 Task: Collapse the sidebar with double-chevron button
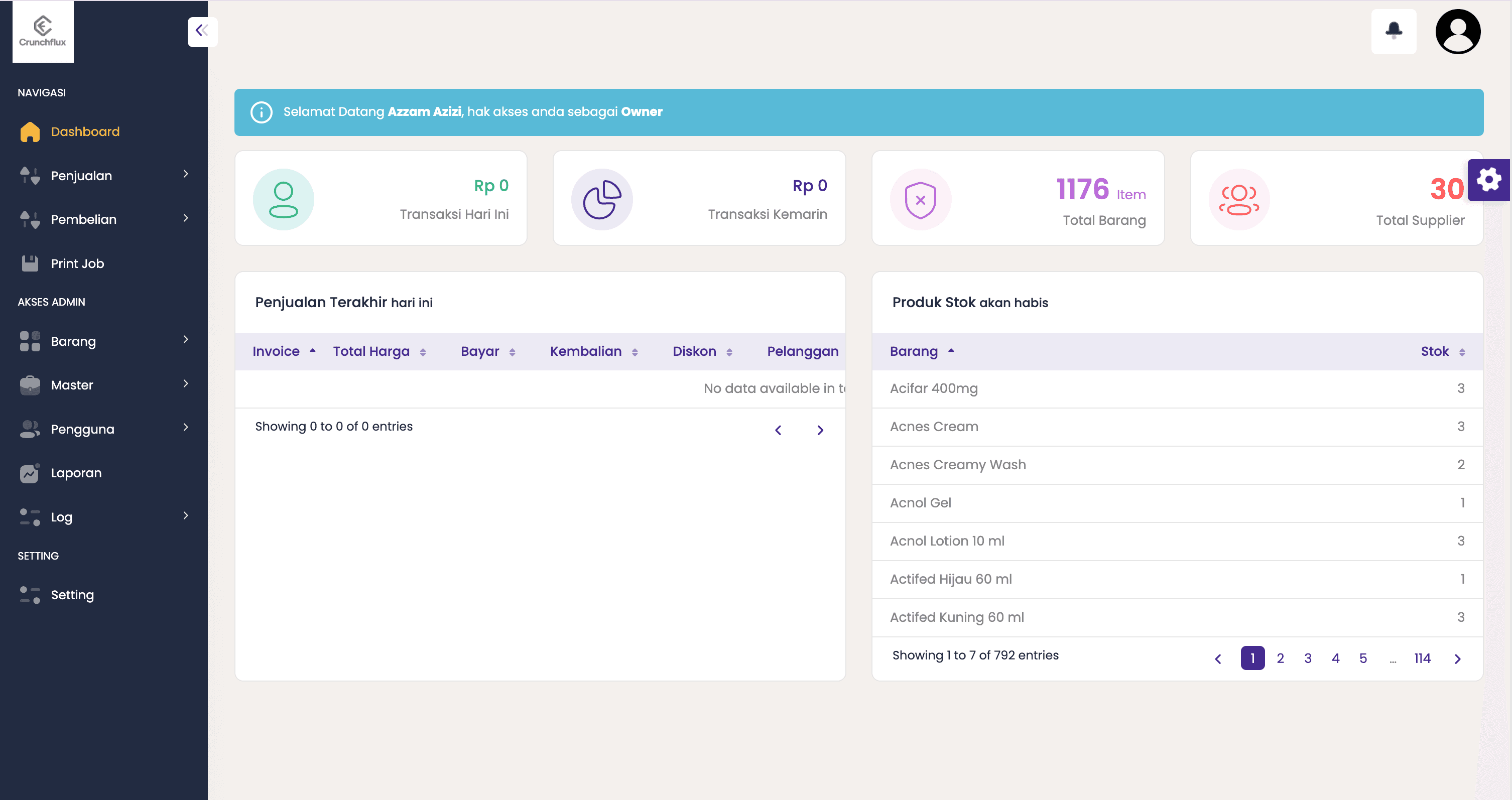click(201, 31)
